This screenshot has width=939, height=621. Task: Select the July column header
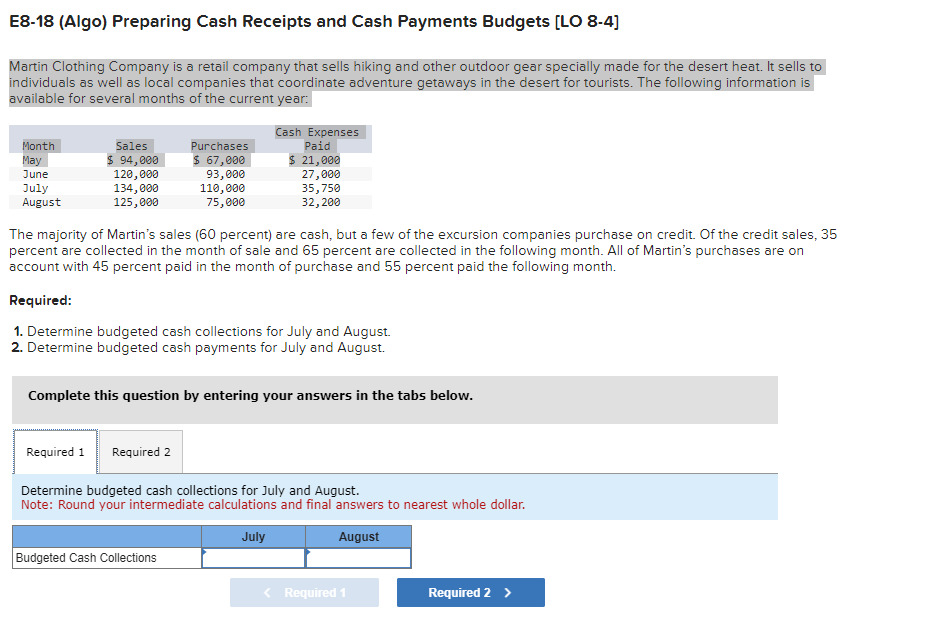pyautogui.click(x=253, y=537)
